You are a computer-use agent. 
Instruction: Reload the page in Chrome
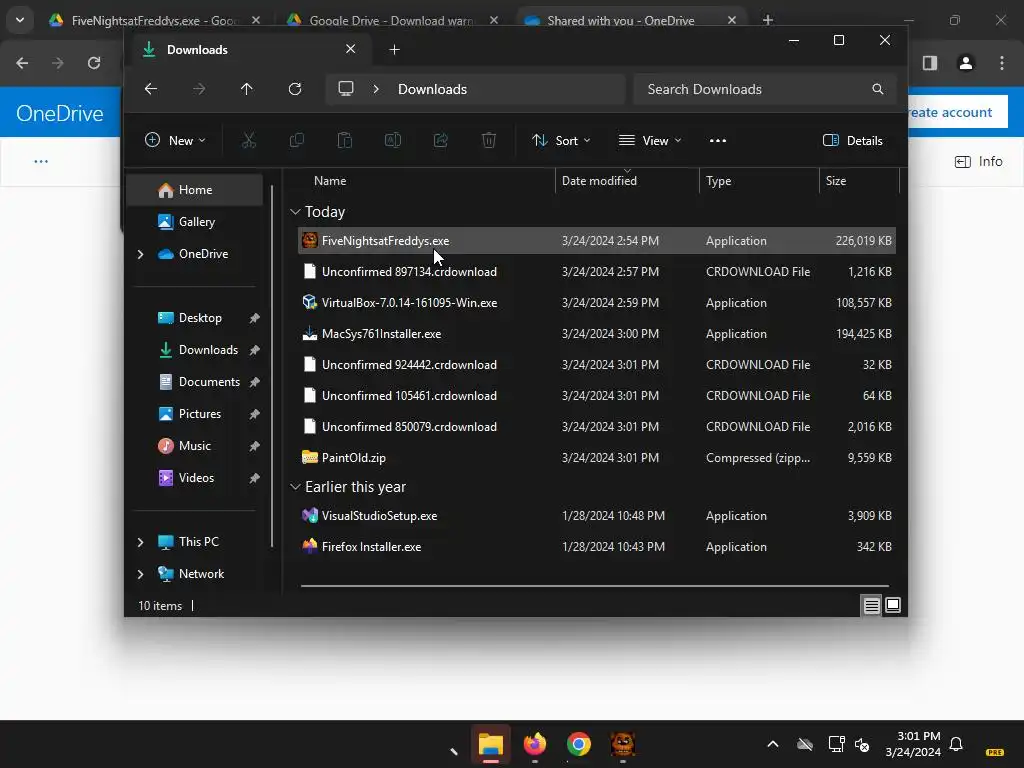tap(94, 63)
